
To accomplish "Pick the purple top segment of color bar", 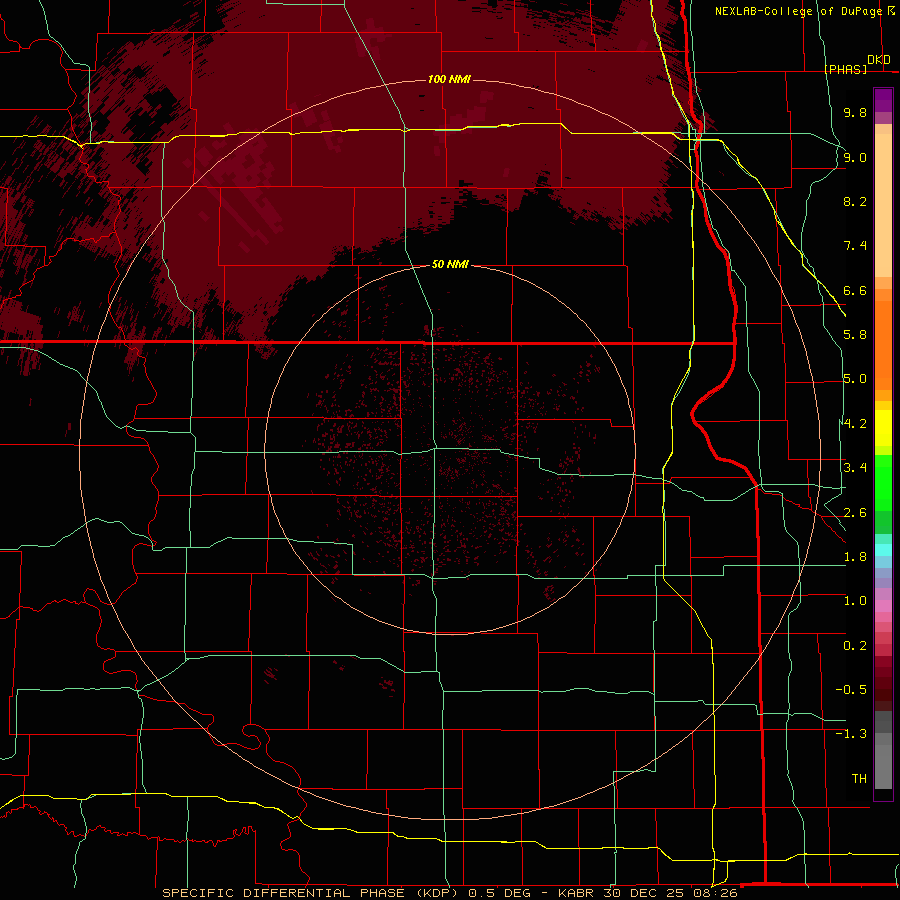I will click(x=883, y=100).
